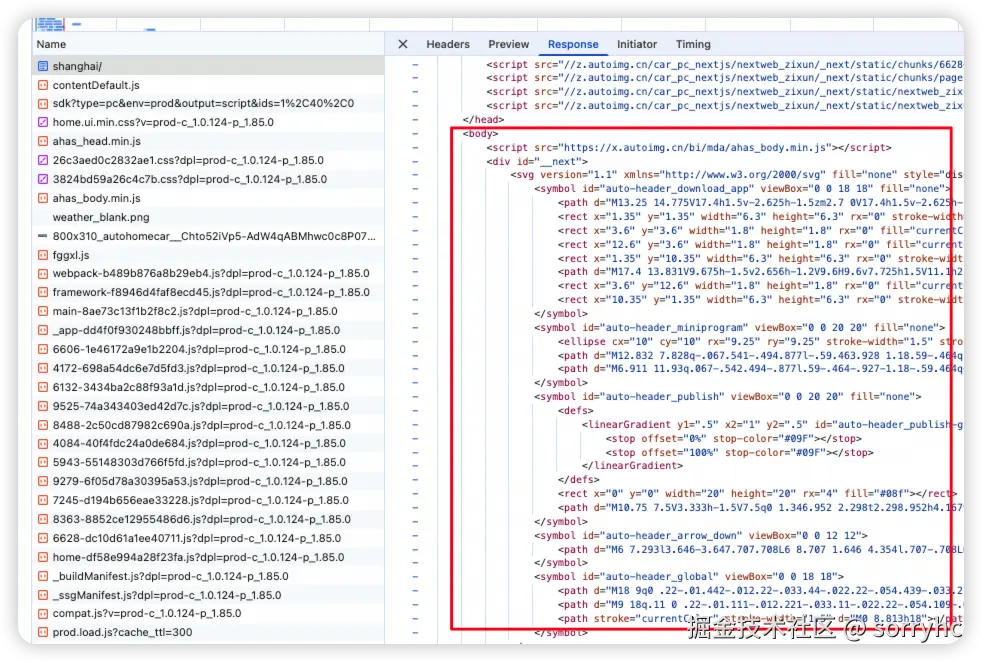Switch to the Headers tab
982x662 pixels.
(x=448, y=44)
